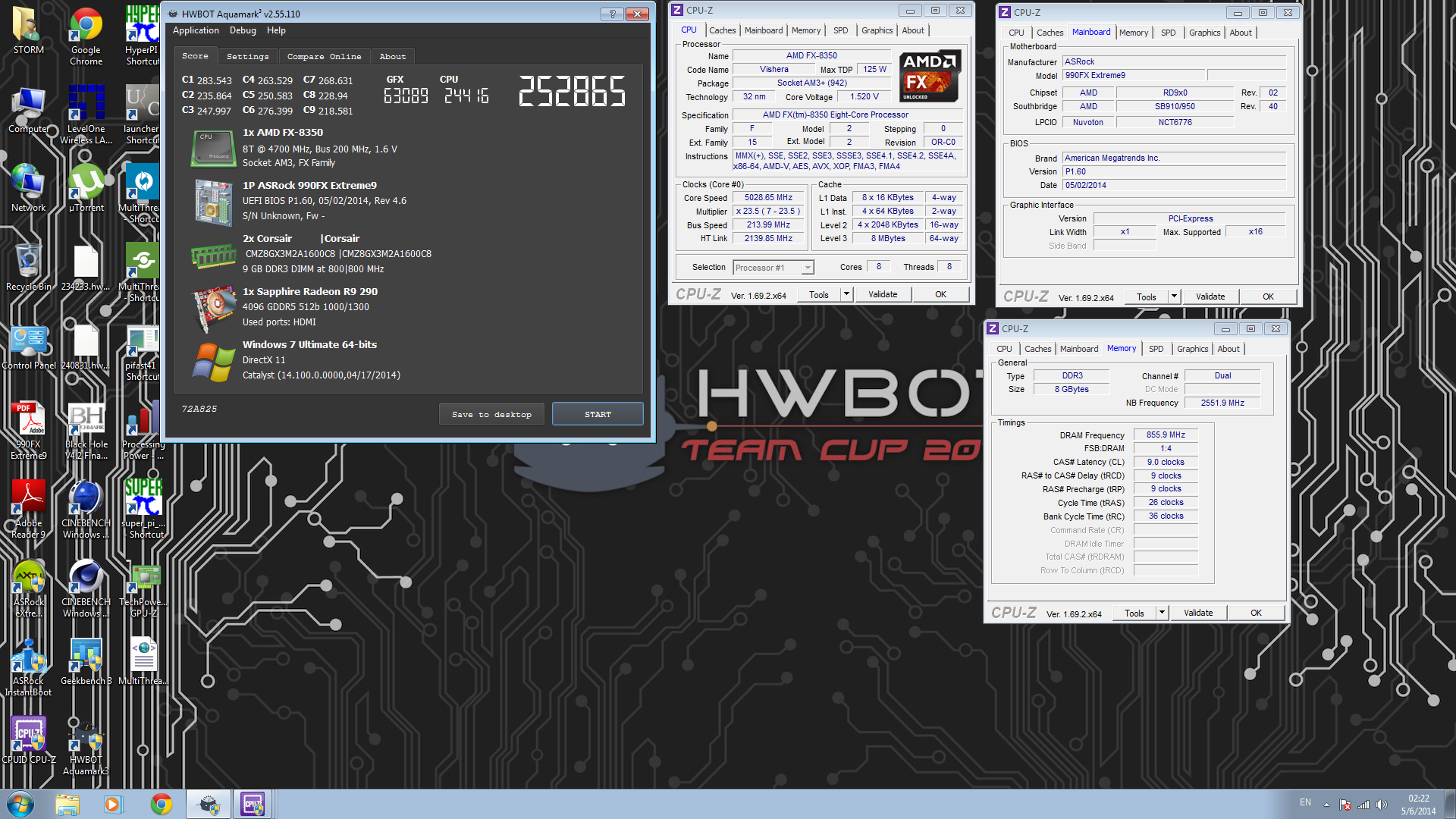
Task: Click the Aquamark help question-mark title button
Action: pyautogui.click(x=612, y=14)
